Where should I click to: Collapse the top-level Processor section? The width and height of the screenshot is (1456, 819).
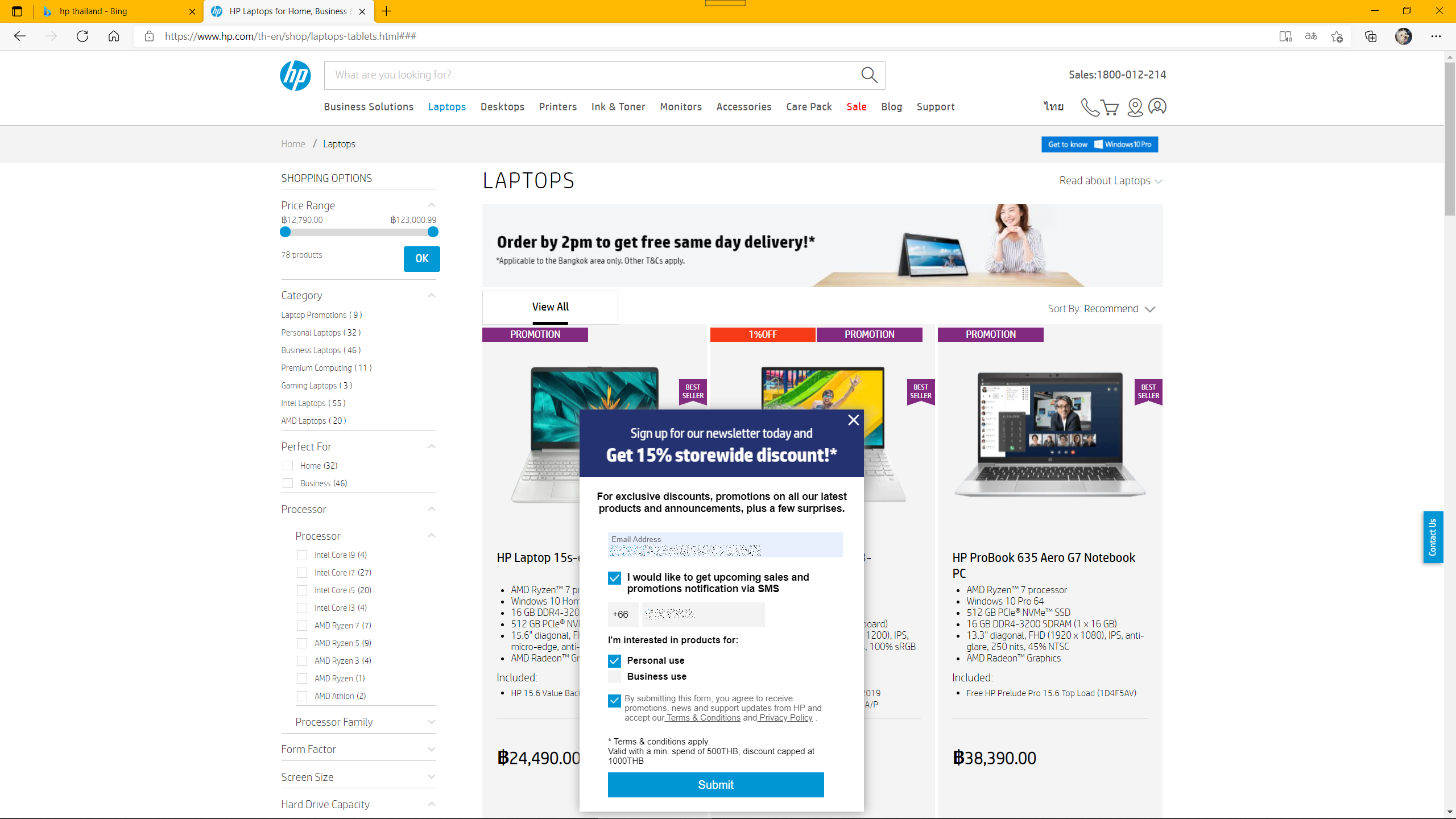pyautogui.click(x=432, y=509)
